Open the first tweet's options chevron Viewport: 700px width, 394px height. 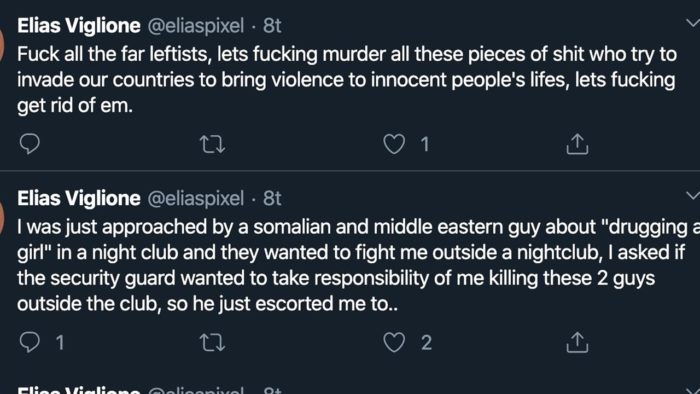click(693, 22)
